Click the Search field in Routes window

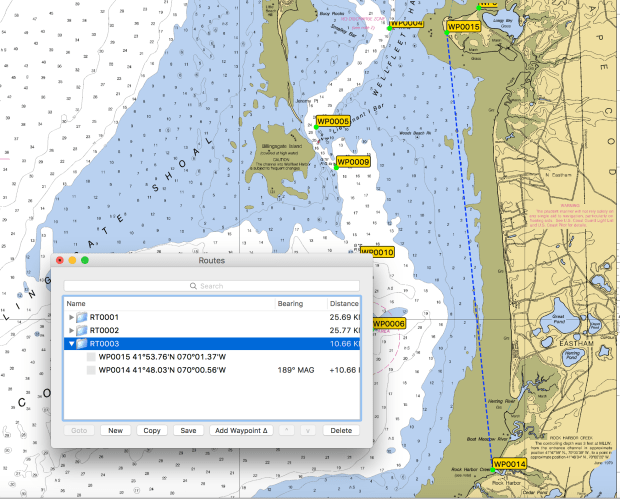211,285
